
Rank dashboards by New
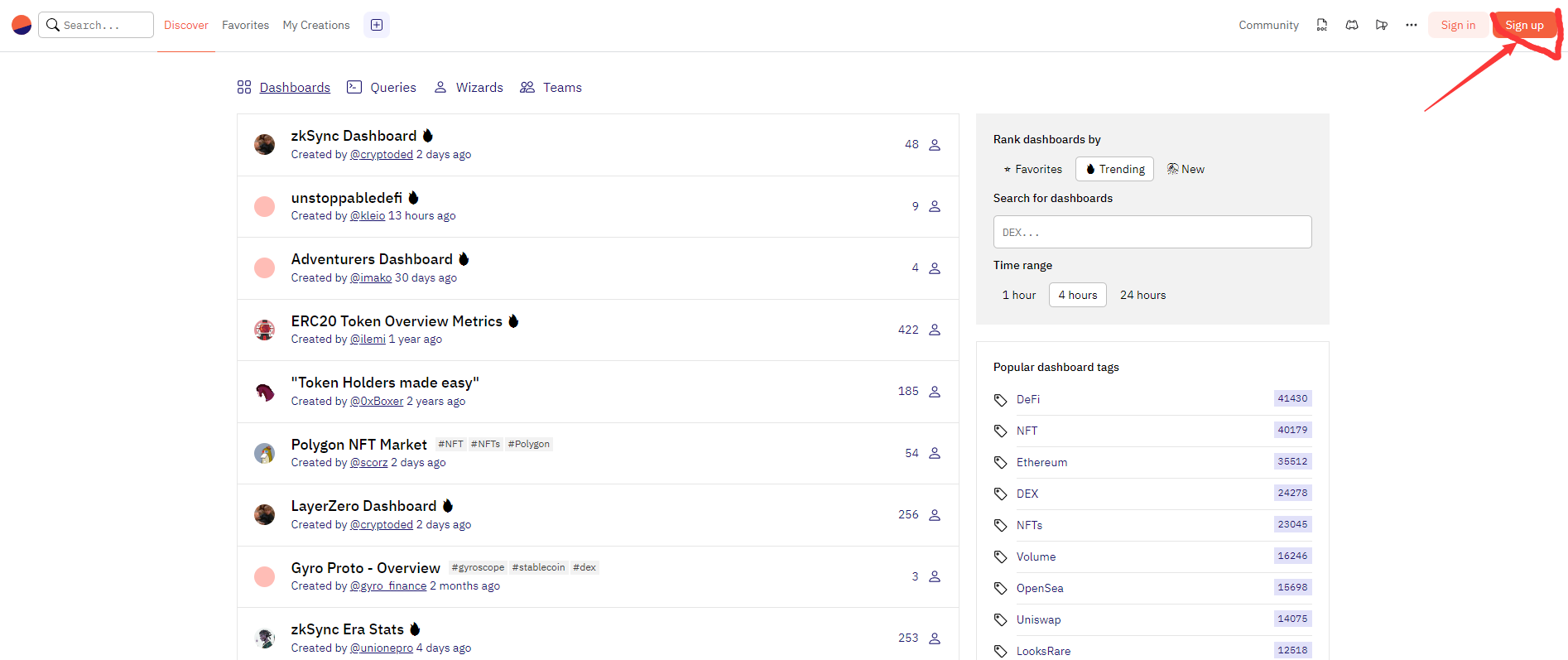click(x=1186, y=169)
